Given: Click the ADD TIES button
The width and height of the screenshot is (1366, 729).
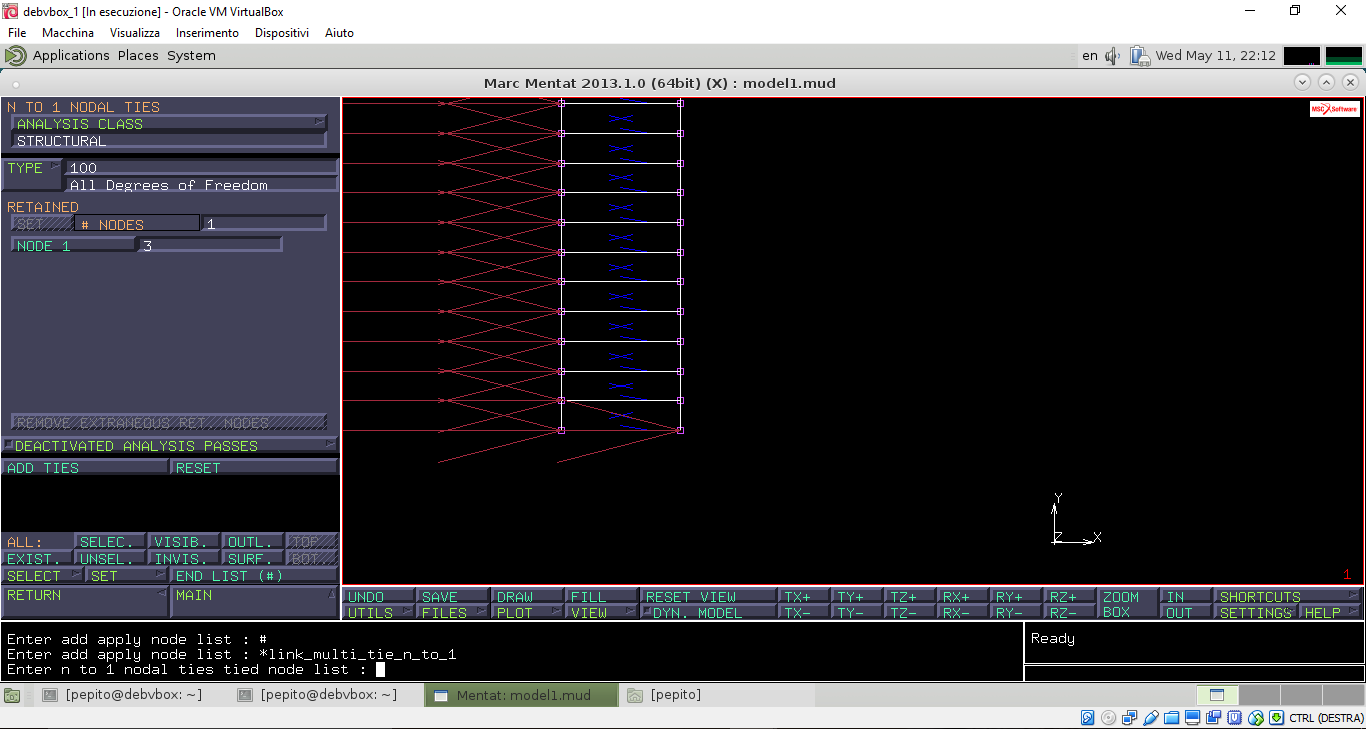Looking at the screenshot, I should click(x=85, y=468).
